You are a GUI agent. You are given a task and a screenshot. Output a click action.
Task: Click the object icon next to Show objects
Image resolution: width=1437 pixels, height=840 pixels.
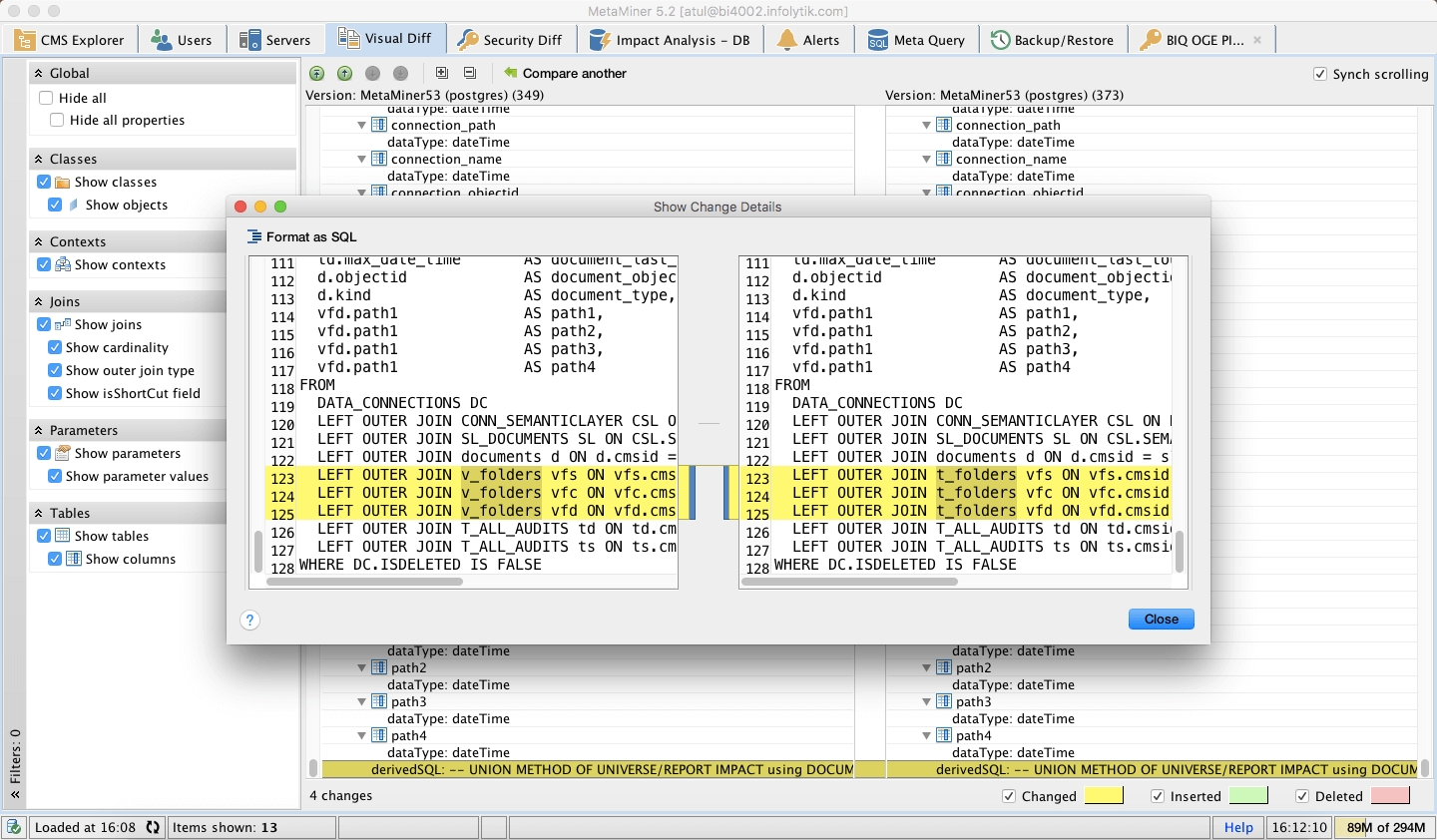(x=74, y=205)
